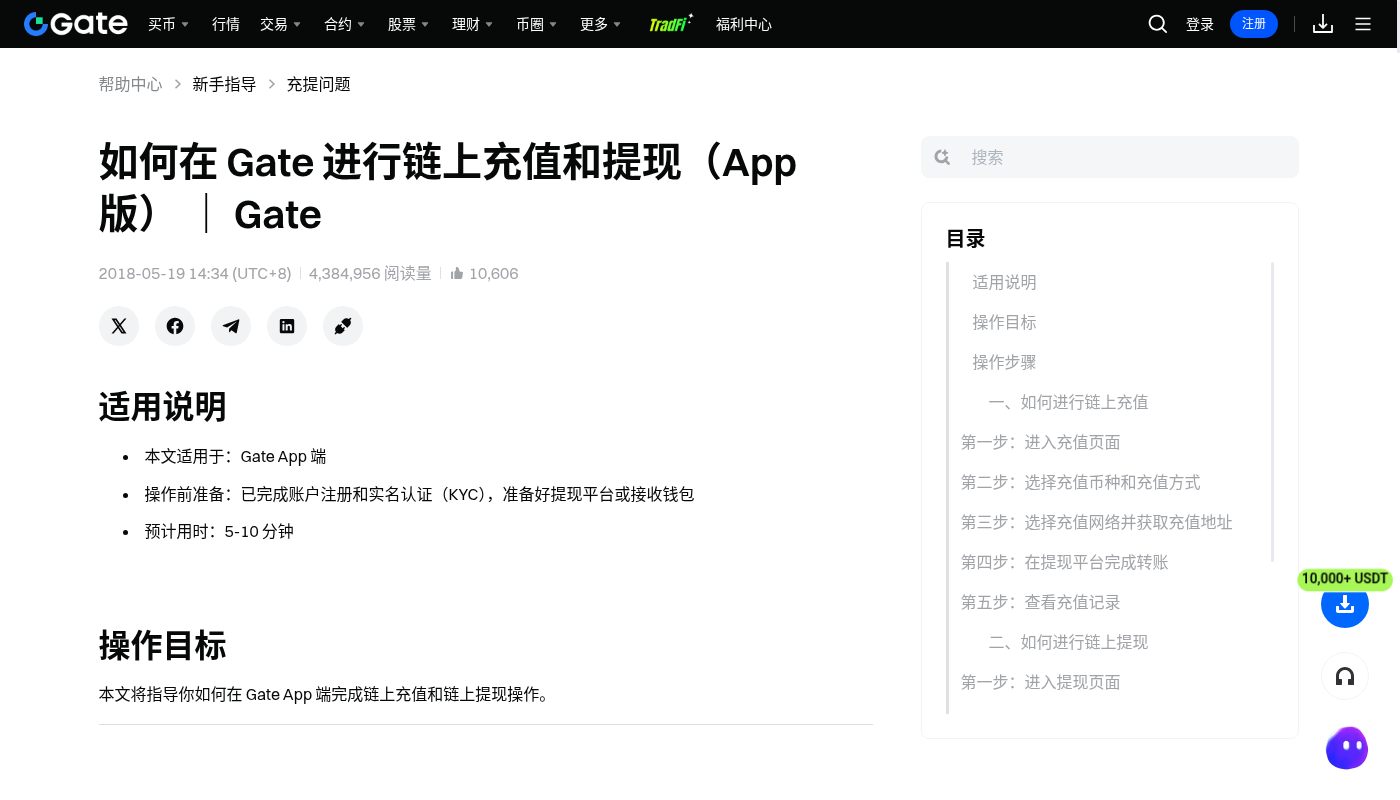
Task: Jump to 操作目标 in the table of contents
Action: [1004, 322]
